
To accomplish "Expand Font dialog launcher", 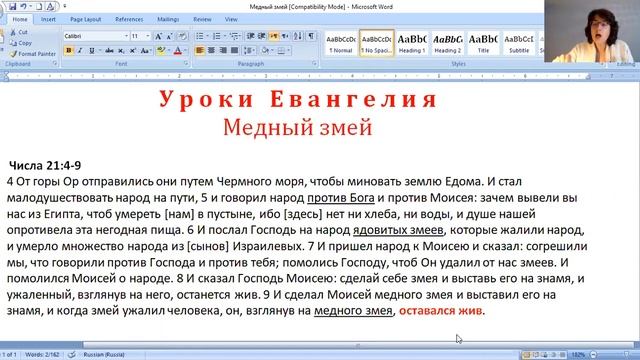I will pos(186,64).
